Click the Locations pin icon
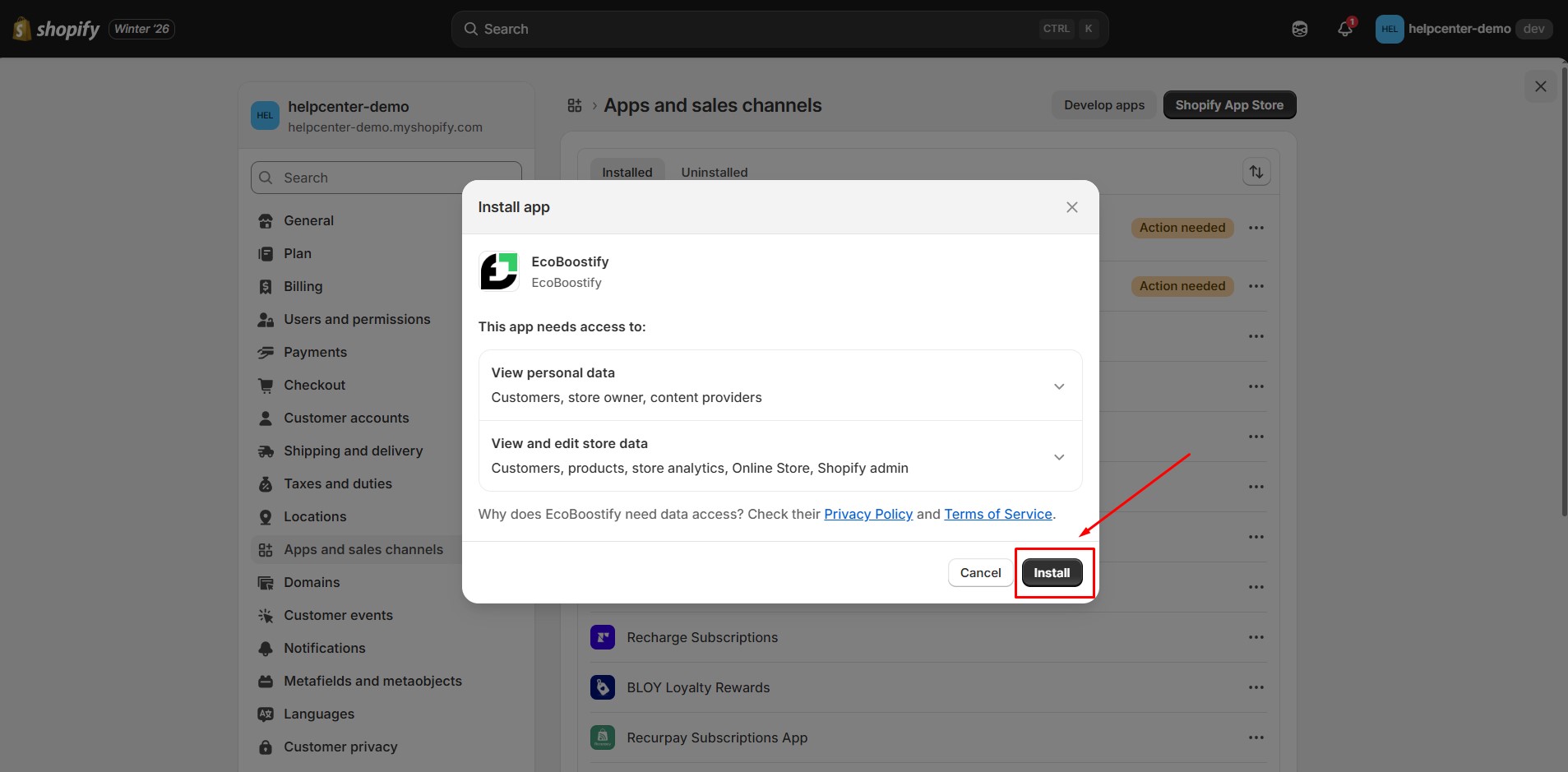This screenshot has height=772, width=1568. (265, 516)
